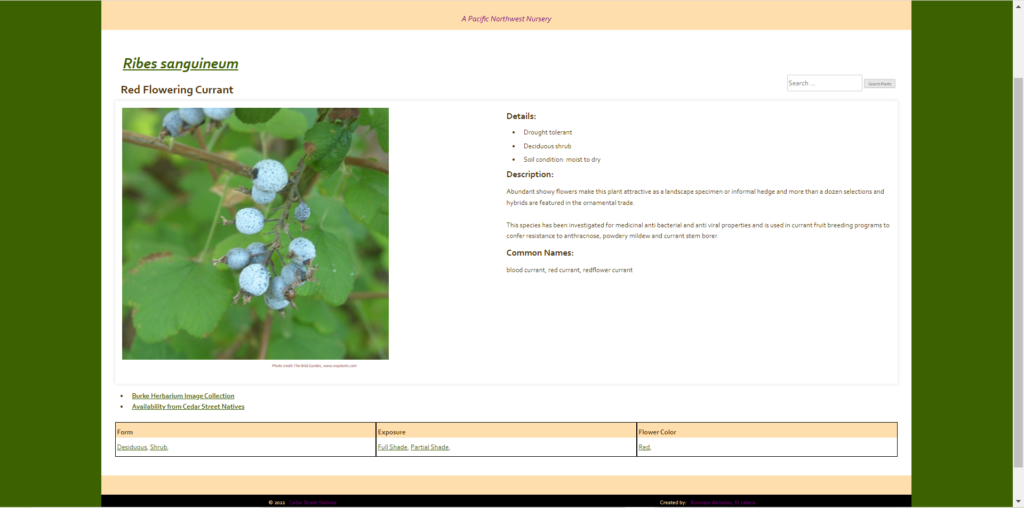
Task: Click the Deciduous form link
Action: (x=132, y=447)
